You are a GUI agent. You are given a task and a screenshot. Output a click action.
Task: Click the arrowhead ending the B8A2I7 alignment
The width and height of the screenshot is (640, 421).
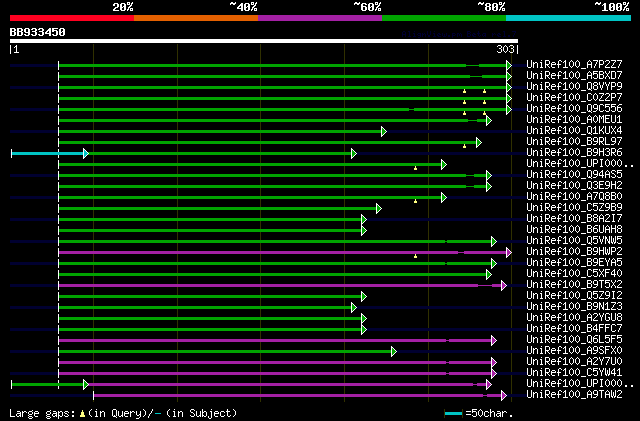[364, 220]
